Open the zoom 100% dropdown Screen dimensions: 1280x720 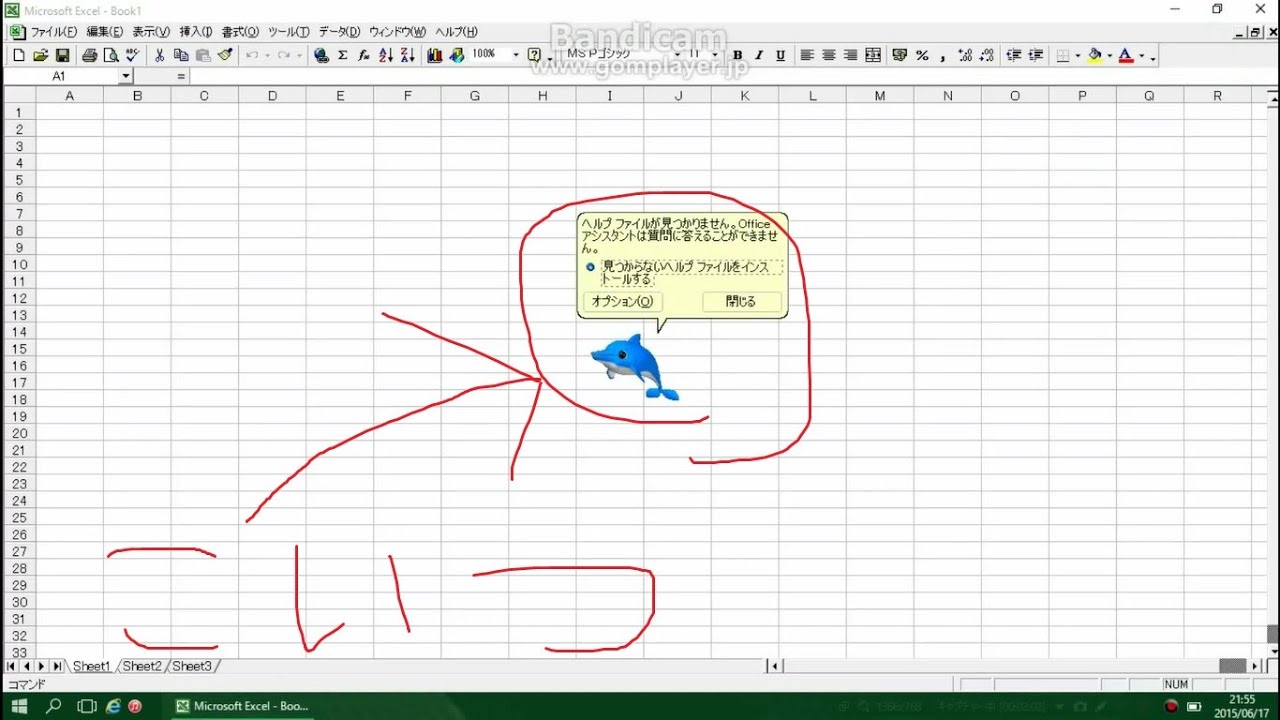pyautogui.click(x=516, y=55)
